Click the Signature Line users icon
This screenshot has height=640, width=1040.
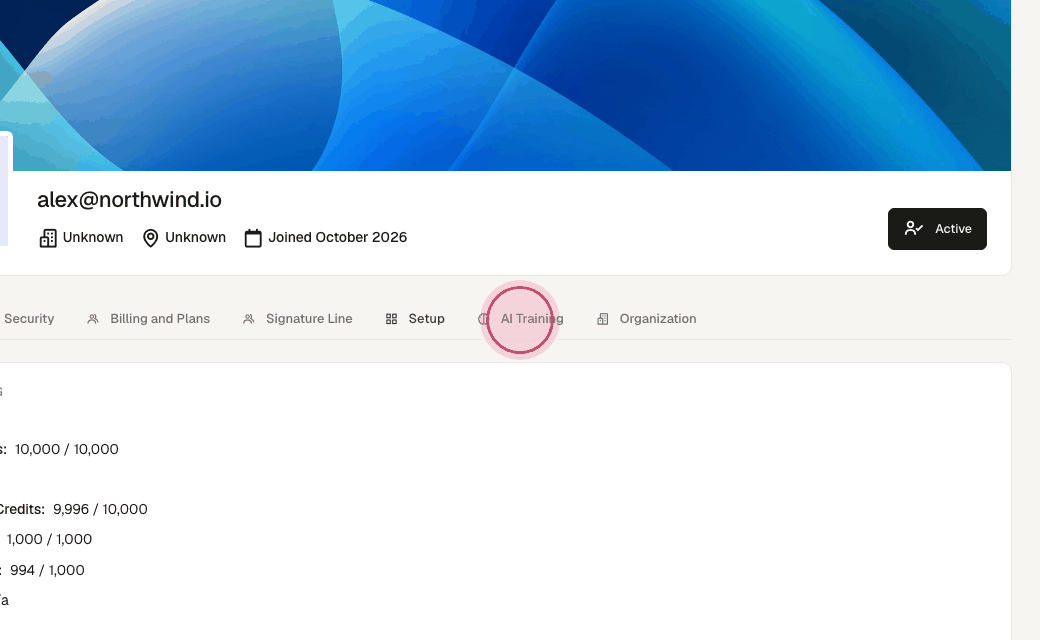tap(249, 319)
